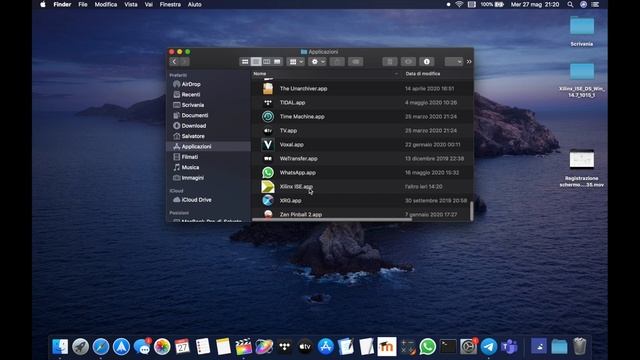The width and height of the screenshot is (640, 360).
Task: Switch Finder to list view
Action: click(256, 62)
